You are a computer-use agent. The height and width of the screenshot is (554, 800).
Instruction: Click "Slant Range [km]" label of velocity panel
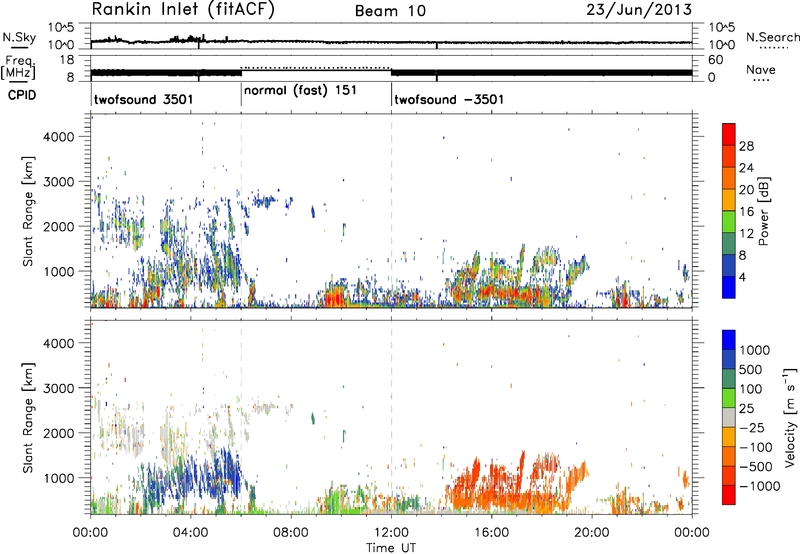tap(28, 418)
